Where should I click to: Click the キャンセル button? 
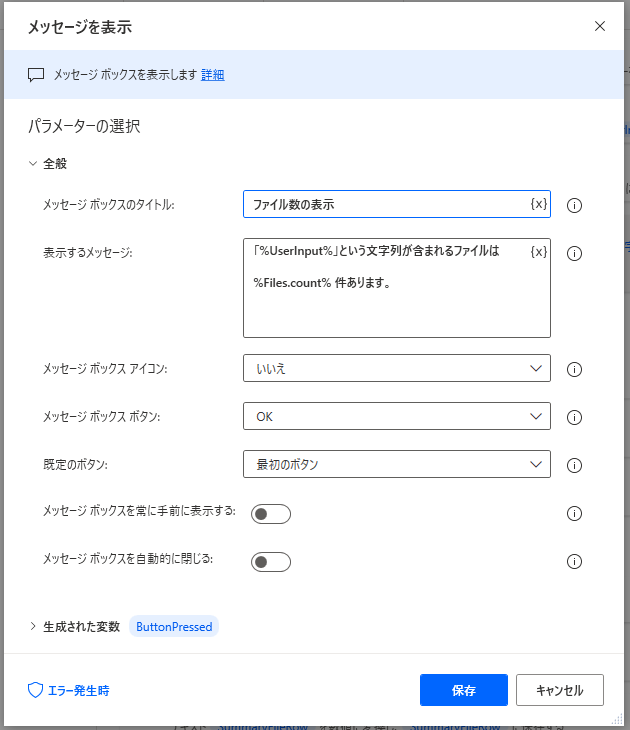[x=559, y=690]
